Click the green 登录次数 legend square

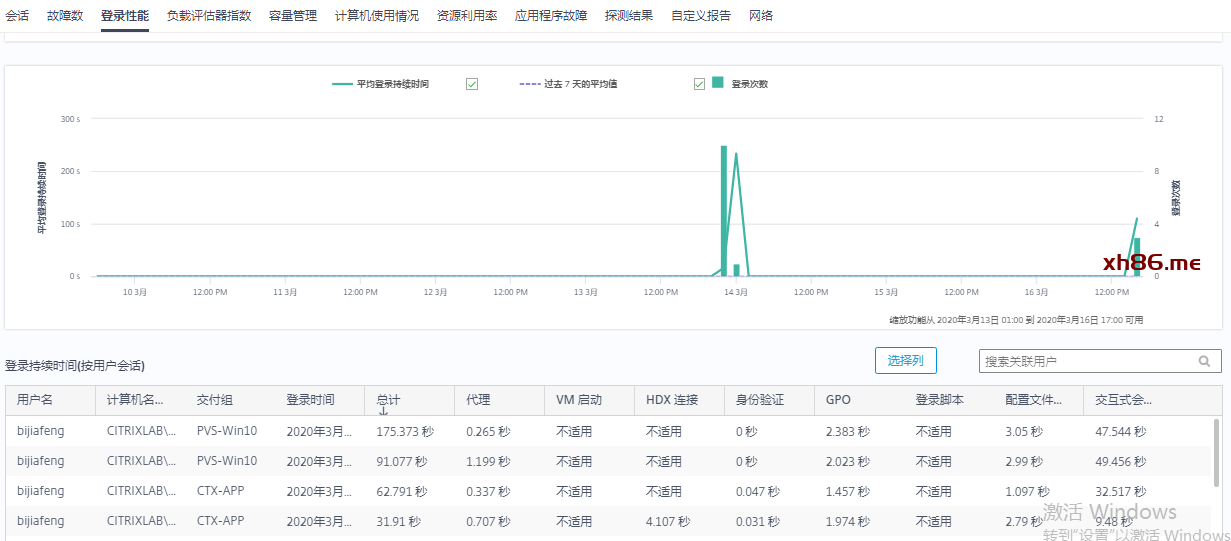(717, 83)
